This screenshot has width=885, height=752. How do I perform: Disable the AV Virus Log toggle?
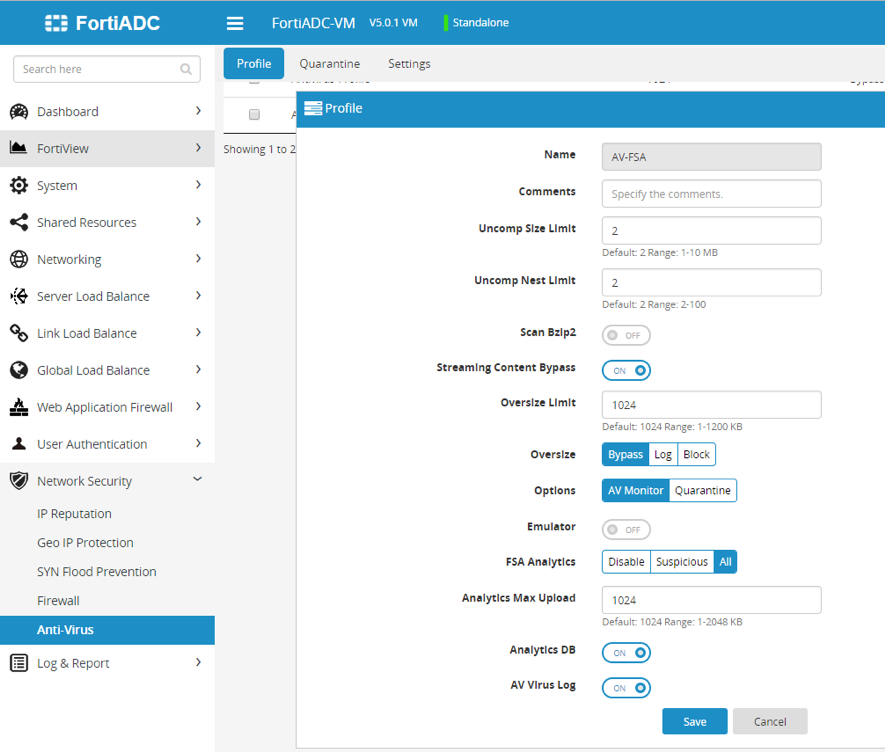[x=626, y=687]
